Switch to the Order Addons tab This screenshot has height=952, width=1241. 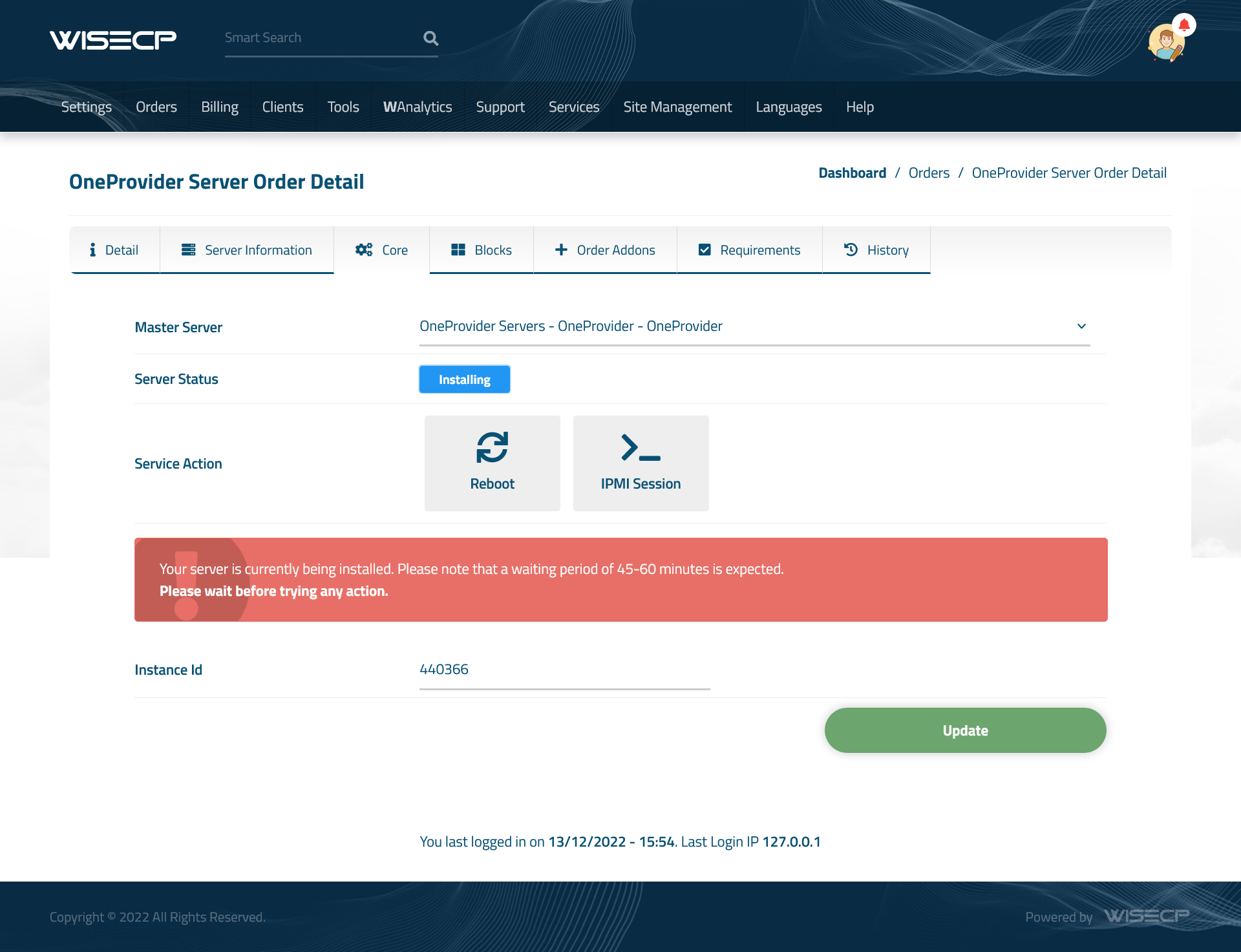tap(605, 250)
